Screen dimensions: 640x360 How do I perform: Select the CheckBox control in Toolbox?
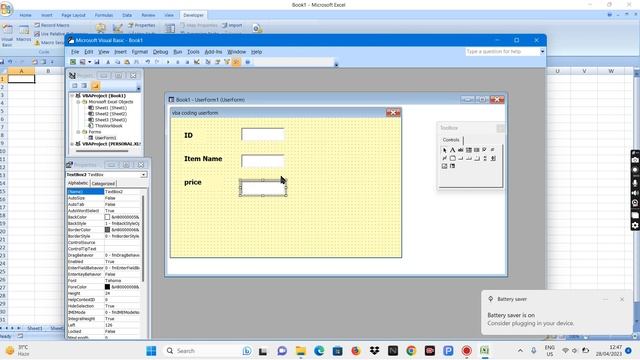484,150
